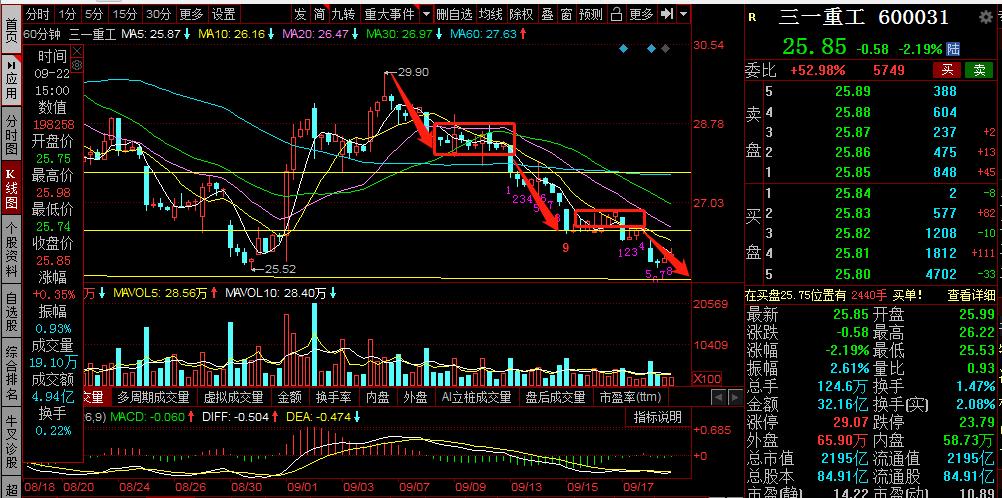Toggle 窗 multi-window view

point(566,13)
